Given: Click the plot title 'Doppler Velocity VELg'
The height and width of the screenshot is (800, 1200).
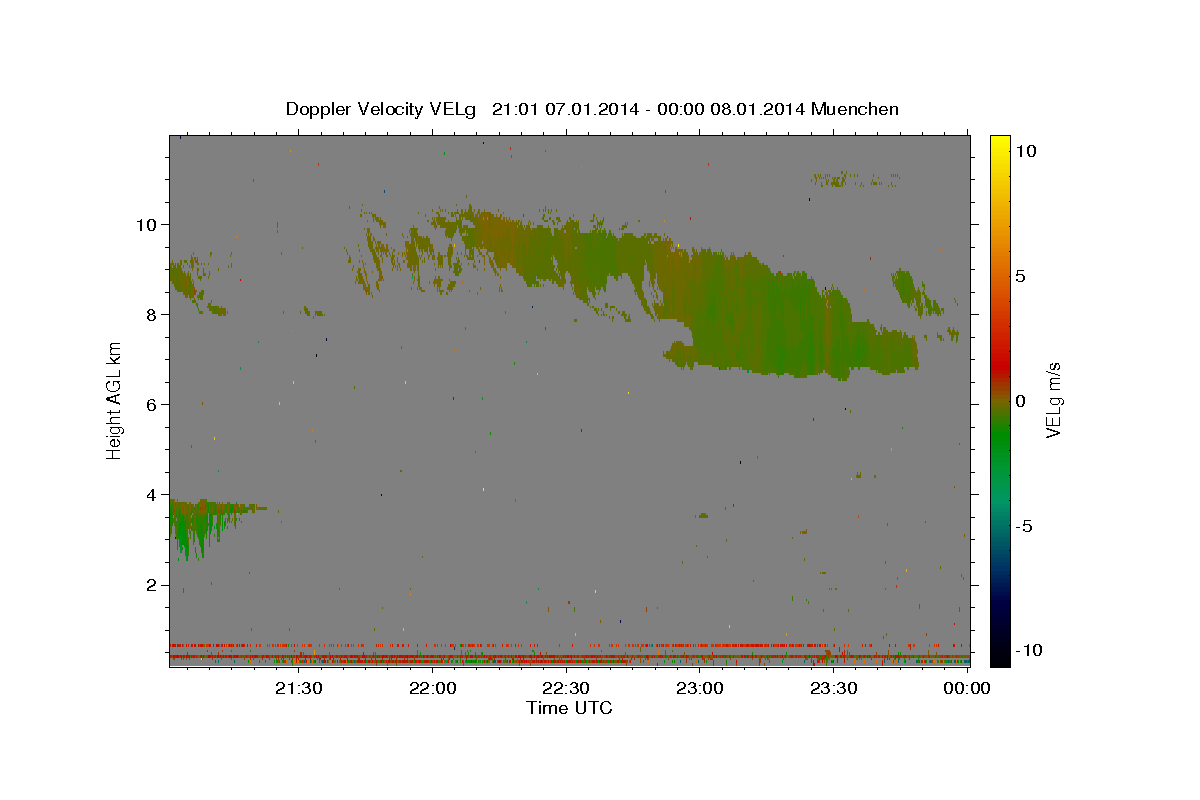Looking at the screenshot, I should coord(383,109).
